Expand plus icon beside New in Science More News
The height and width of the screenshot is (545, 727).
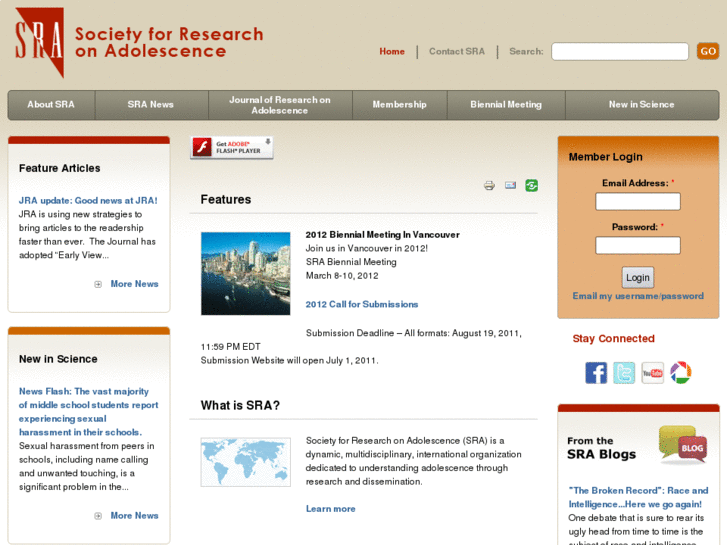(x=98, y=516)
